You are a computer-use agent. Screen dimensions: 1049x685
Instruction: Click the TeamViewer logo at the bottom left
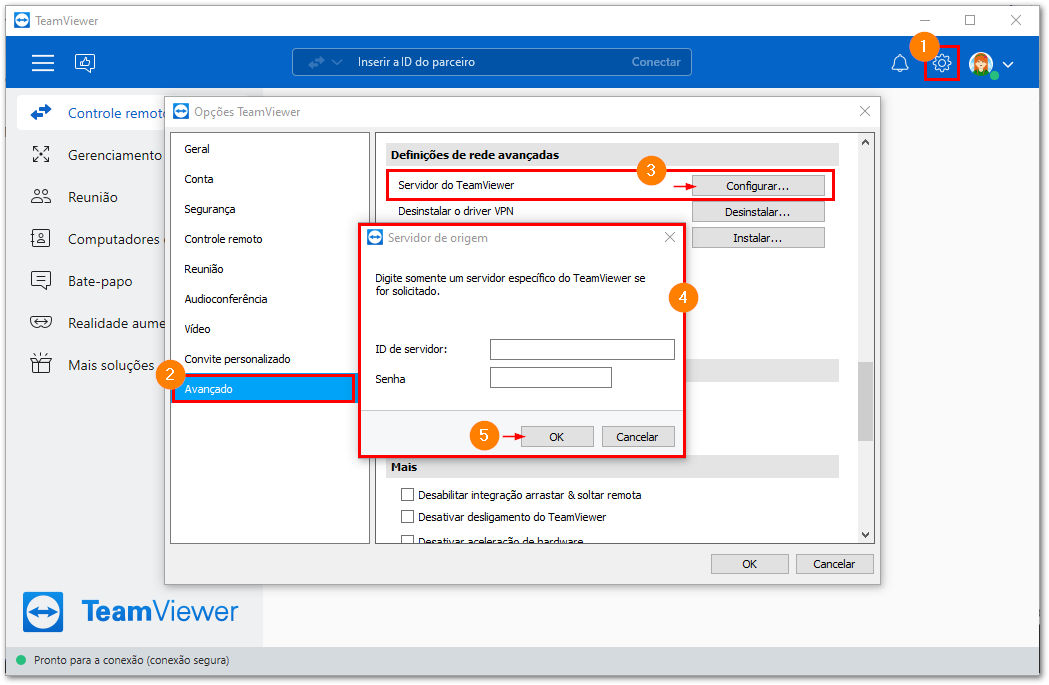(130, 611)
